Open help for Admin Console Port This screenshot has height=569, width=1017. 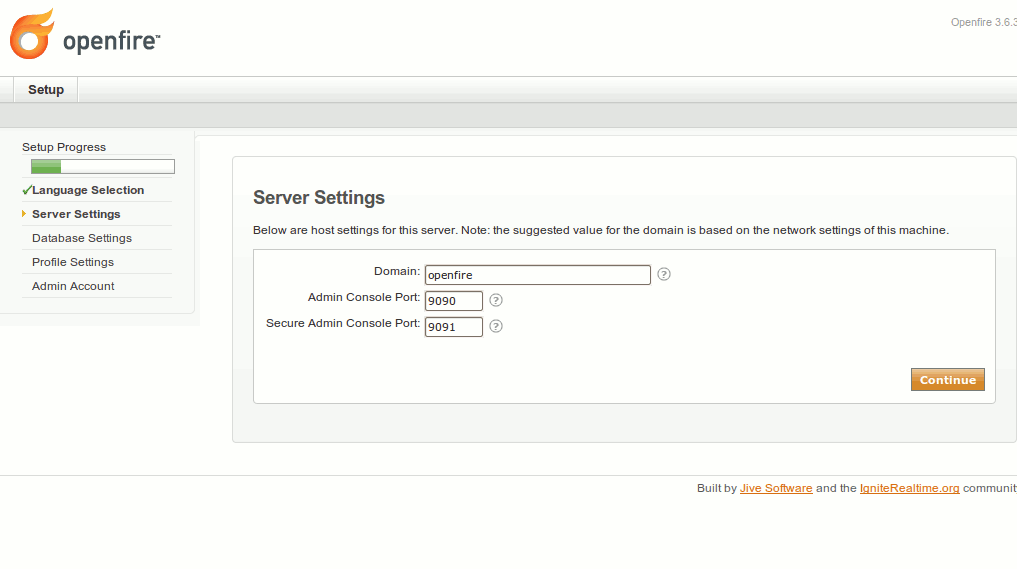[x=496, y=300]
